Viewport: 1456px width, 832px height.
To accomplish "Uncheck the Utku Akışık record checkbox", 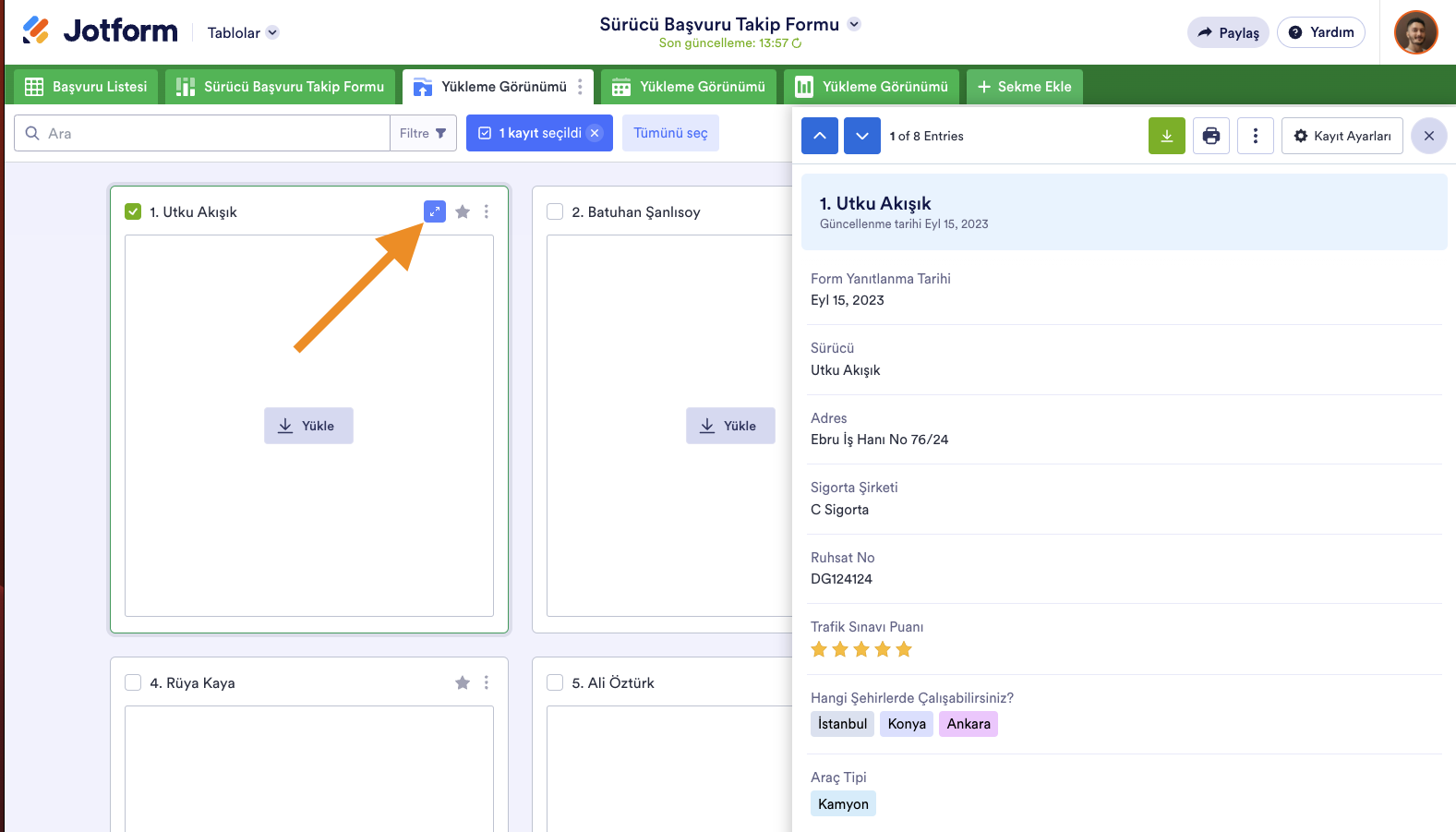I will (x=133, y=211).
